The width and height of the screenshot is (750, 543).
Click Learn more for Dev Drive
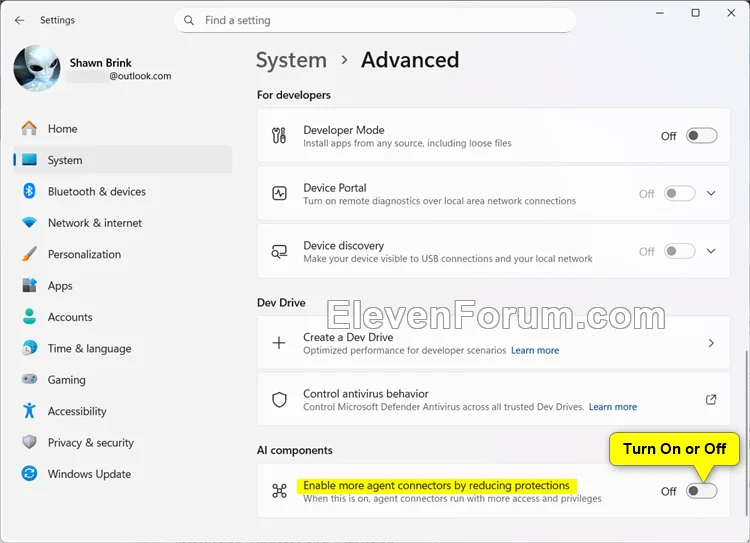(x=535, y=350)
